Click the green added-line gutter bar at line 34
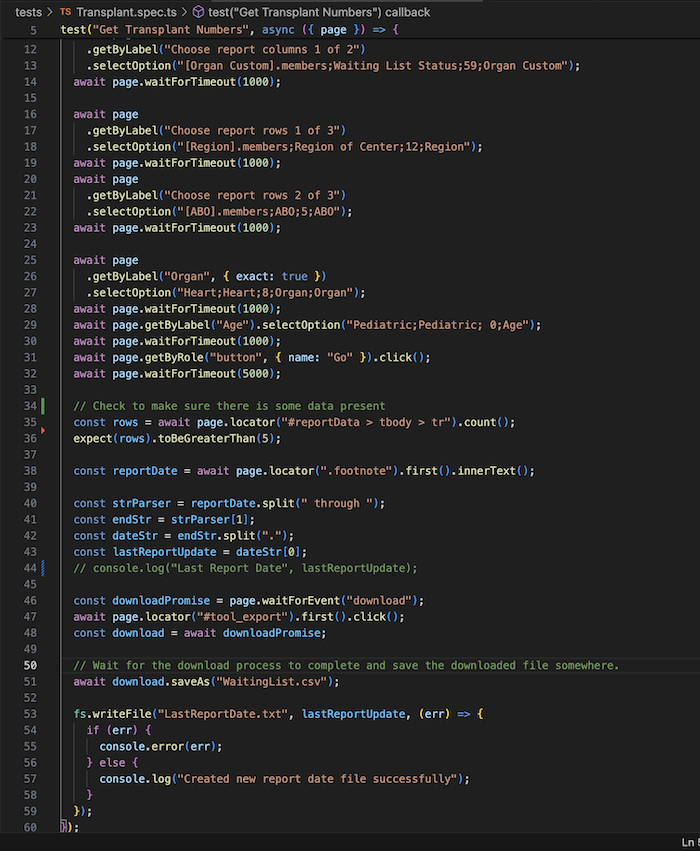The width and height of the screenshot is (700, 851). pos(43,406)
